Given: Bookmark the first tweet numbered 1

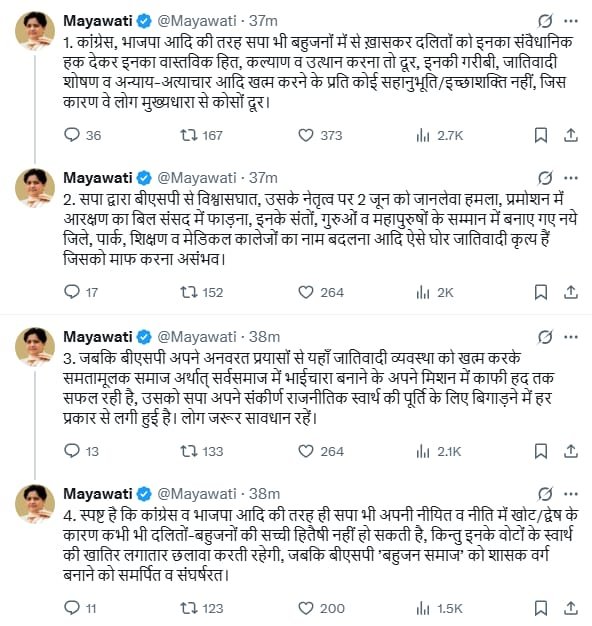Looking at the screenshot, I should [541, 135].
